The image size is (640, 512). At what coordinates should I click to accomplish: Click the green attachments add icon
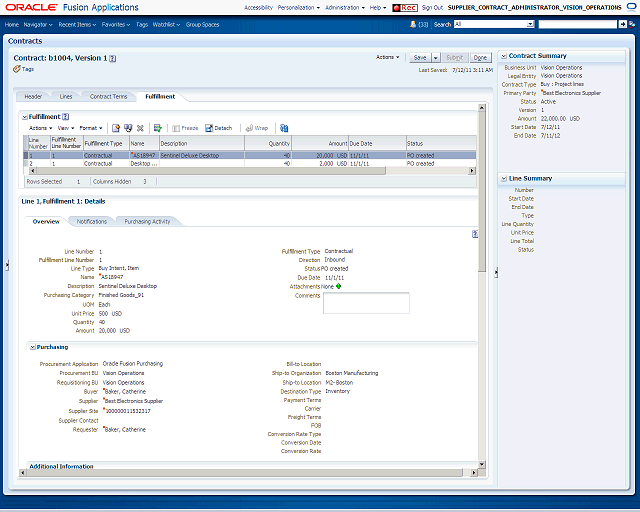[x=338, y=286]
